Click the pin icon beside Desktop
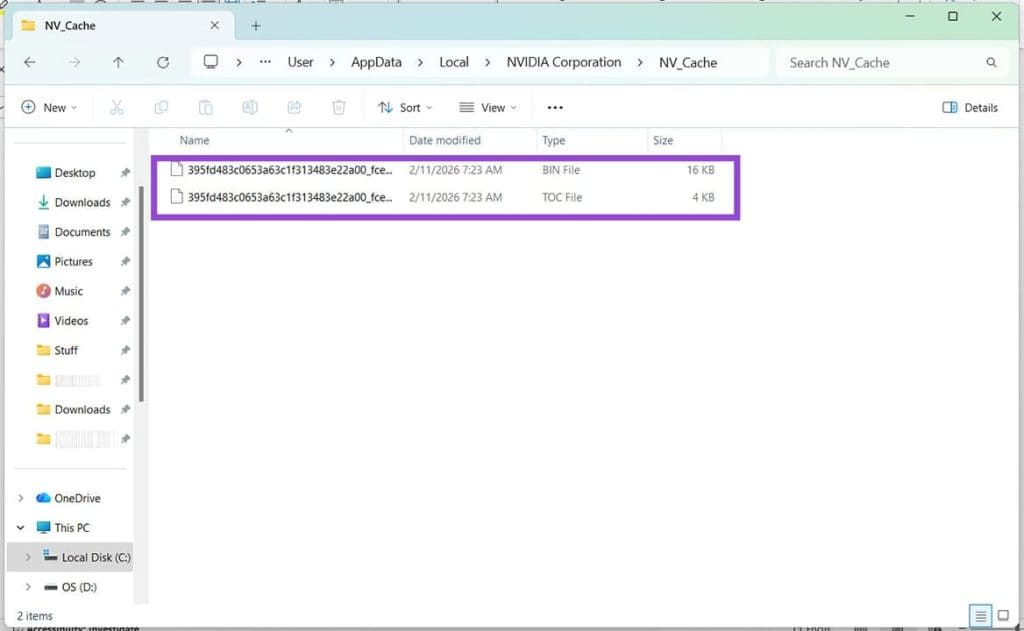 125,173
